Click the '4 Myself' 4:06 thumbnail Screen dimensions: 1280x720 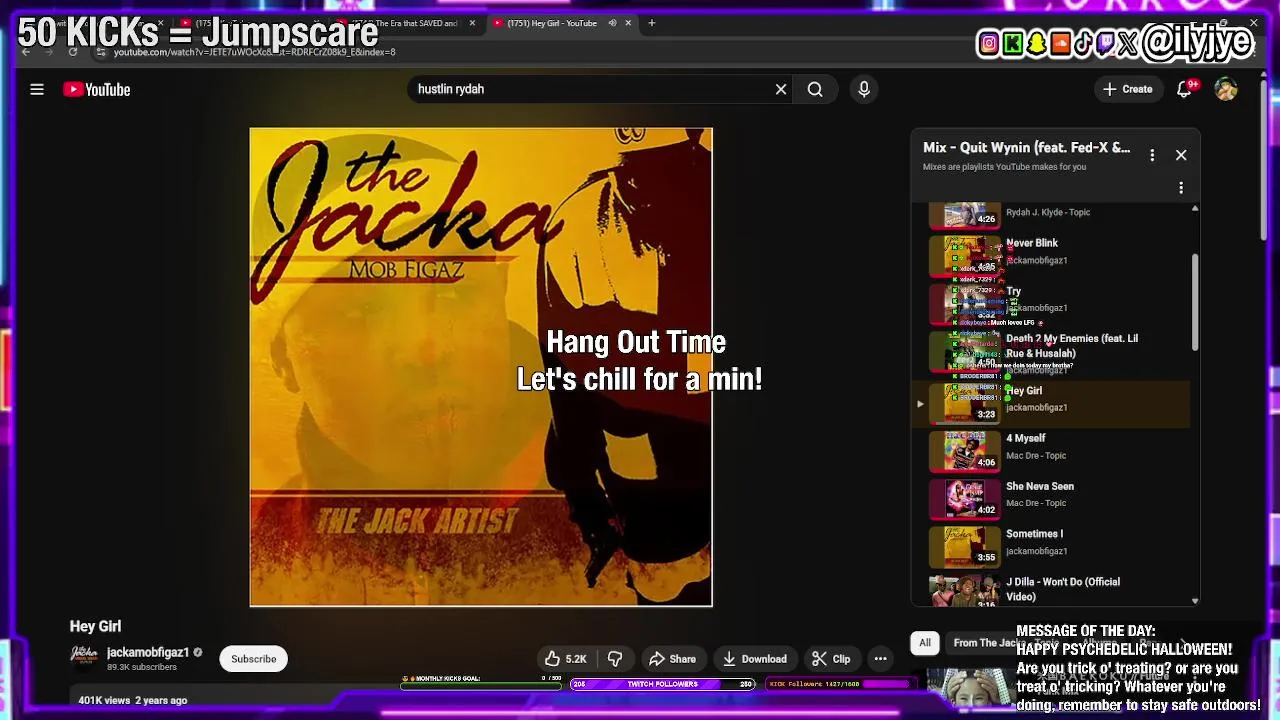click(965, 450)
